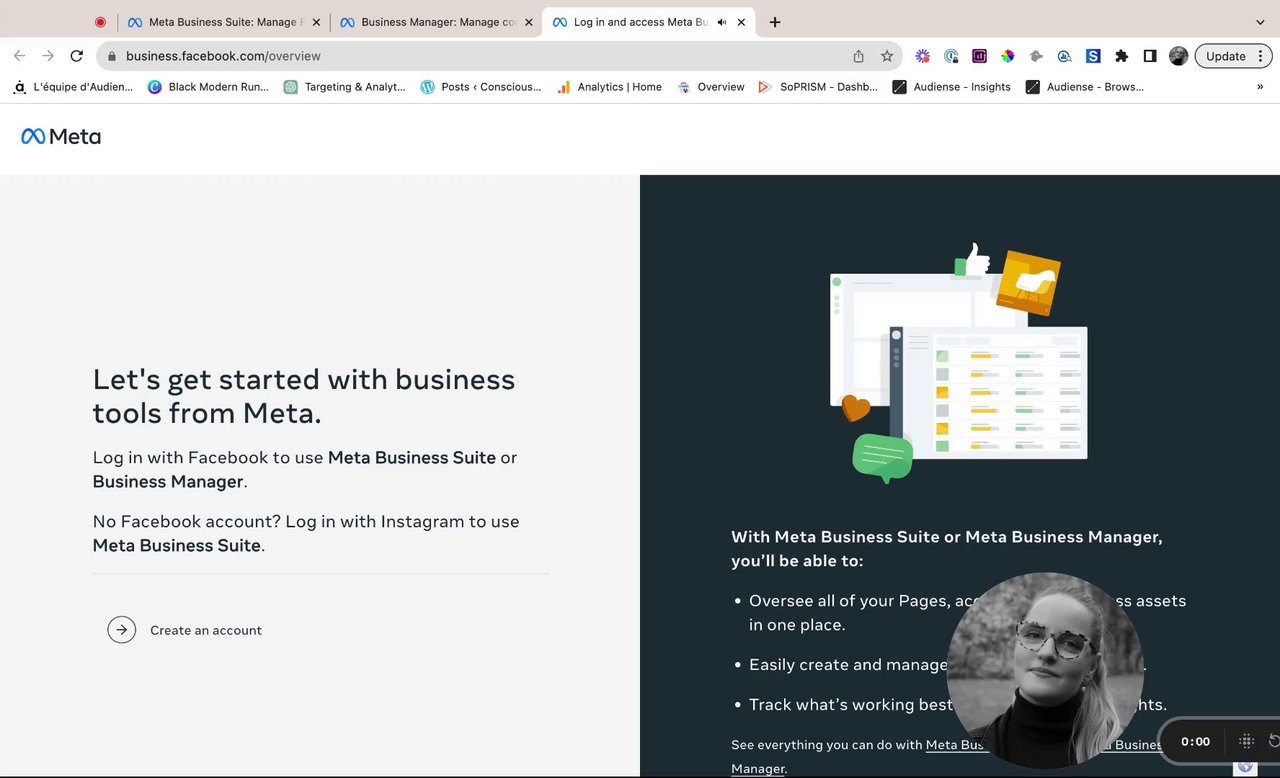Open the Extensions puzzle menu

coord(1122,56)
